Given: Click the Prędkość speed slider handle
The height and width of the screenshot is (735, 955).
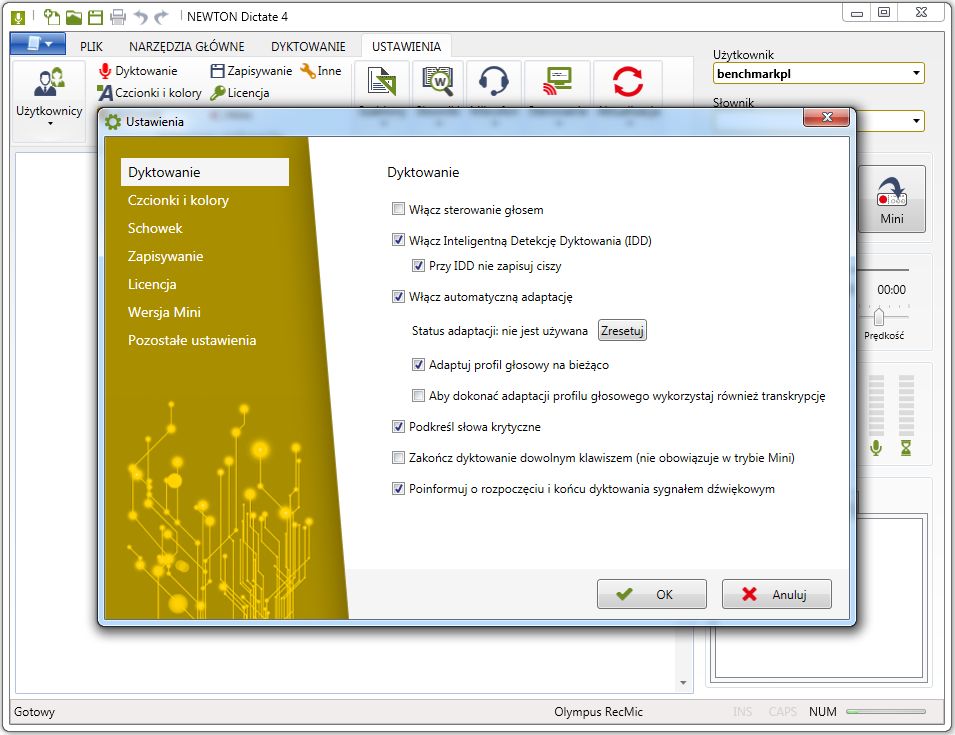Looking at the screenshot, I should (x=879, y=317).
